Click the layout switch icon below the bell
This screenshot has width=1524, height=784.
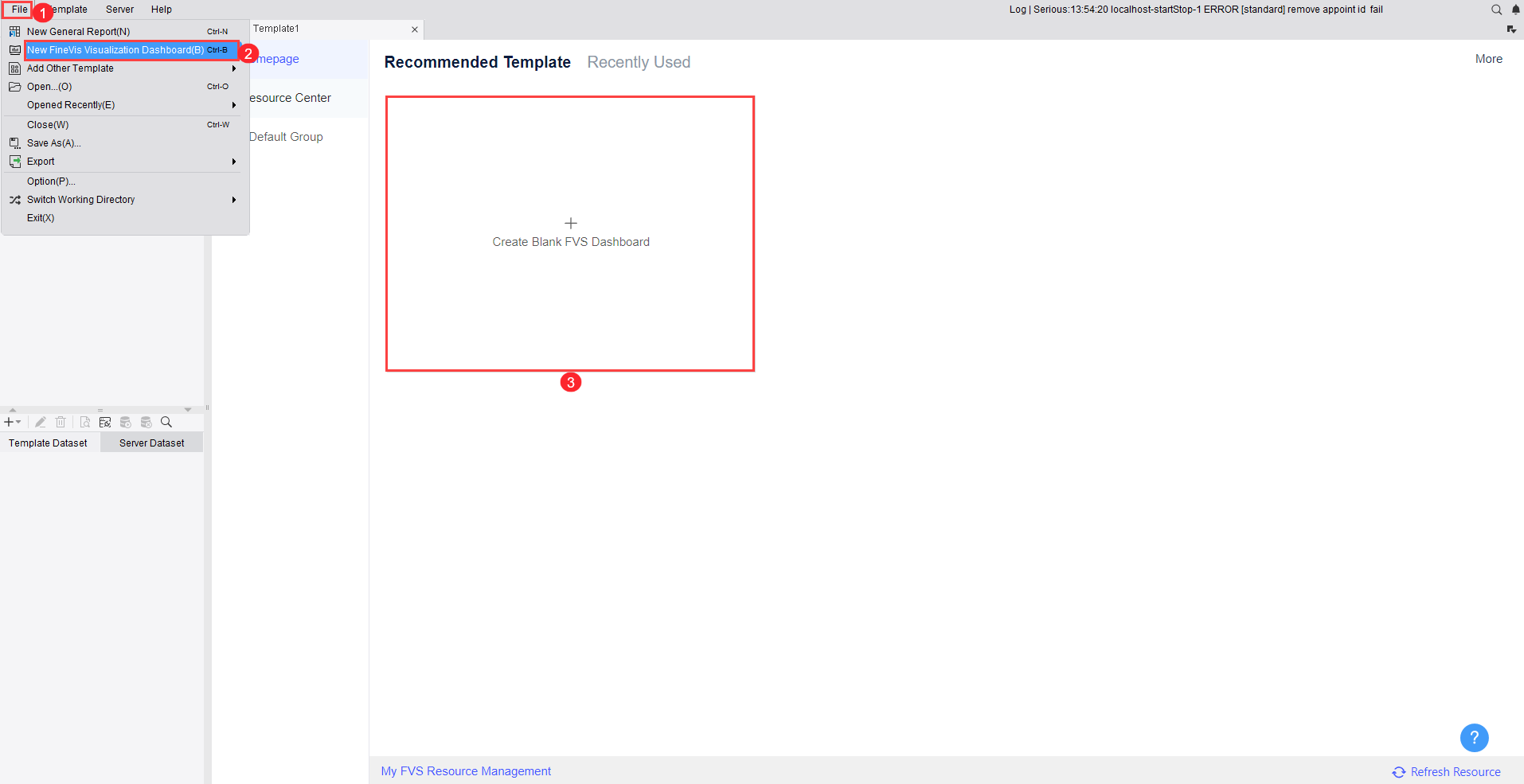click(1512, 29)
